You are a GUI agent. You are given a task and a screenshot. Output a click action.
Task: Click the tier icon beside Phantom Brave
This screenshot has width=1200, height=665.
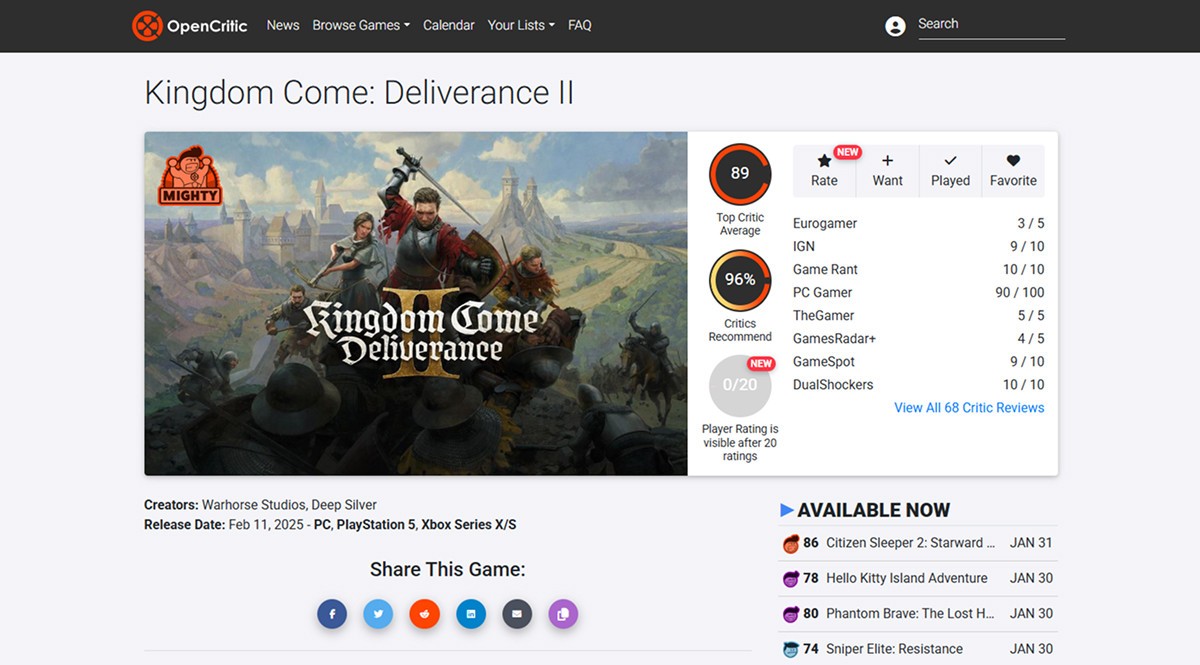(790, 613)
